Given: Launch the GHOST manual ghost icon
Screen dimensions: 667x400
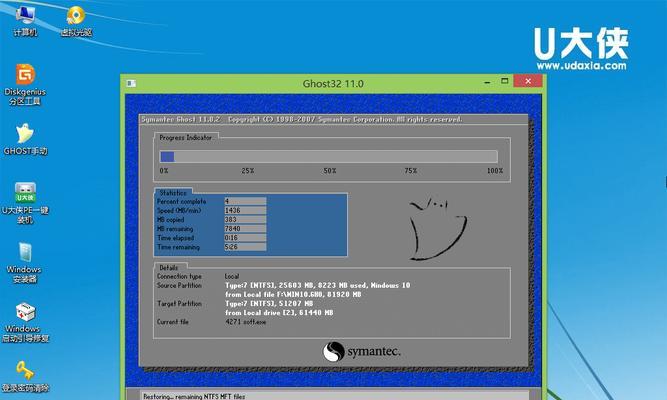Looking at the screenshot, I should coord(25,139).
